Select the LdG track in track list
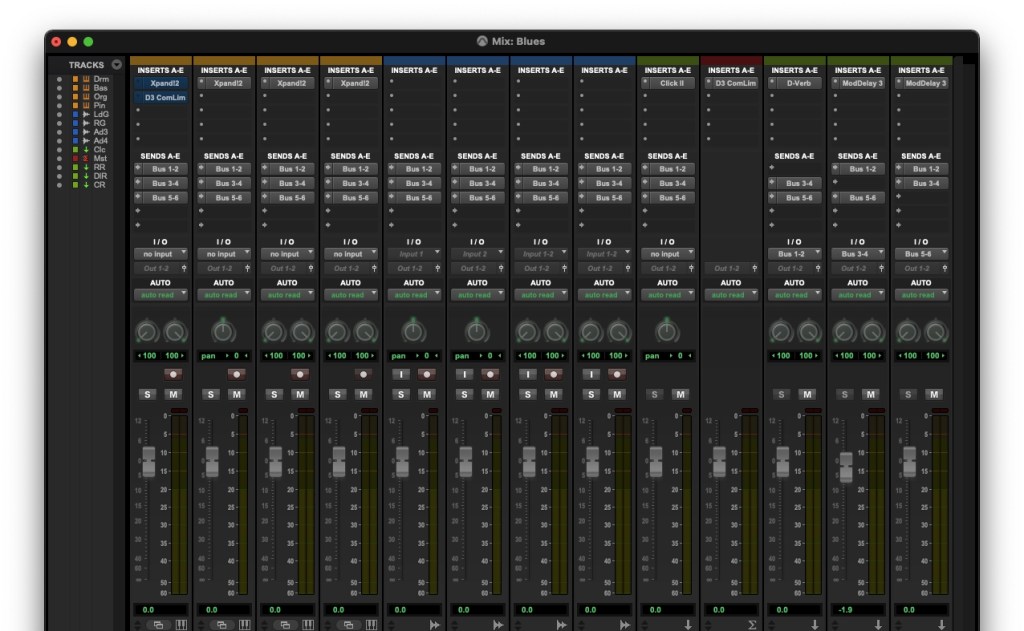This screenshot has width=1024, height=631. [x=101, y=115]
